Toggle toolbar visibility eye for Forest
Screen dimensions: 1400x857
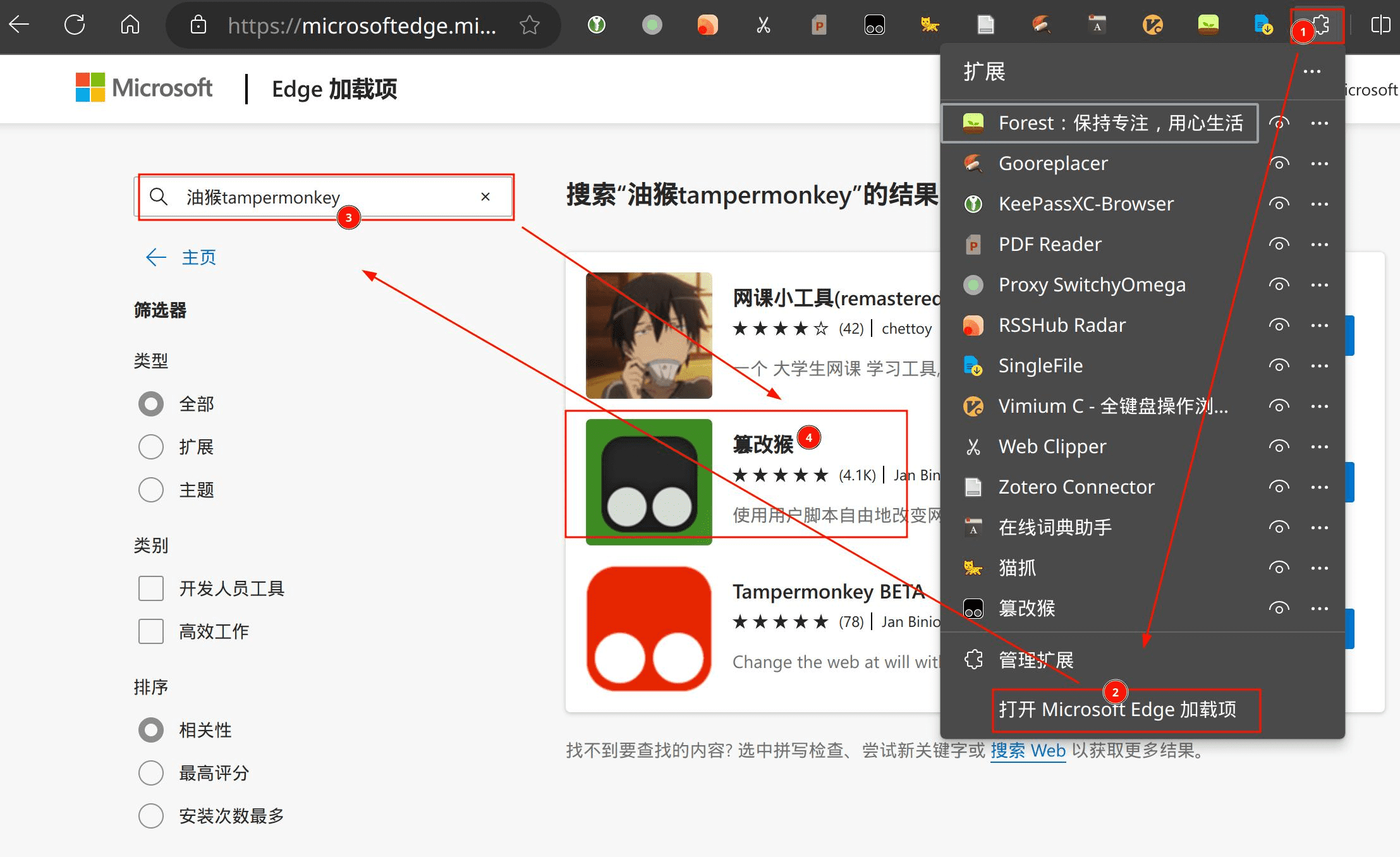pos(1279,123)
